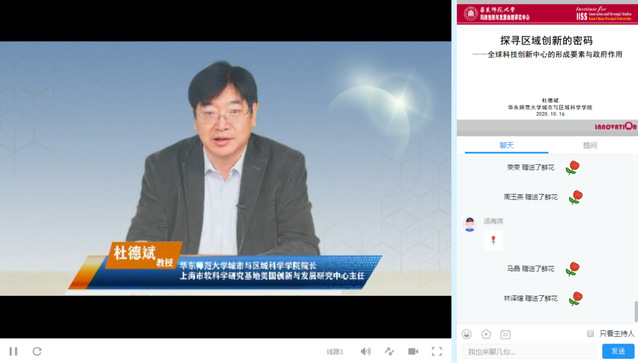Click the presentation slide thumbnail

(547, 68)
